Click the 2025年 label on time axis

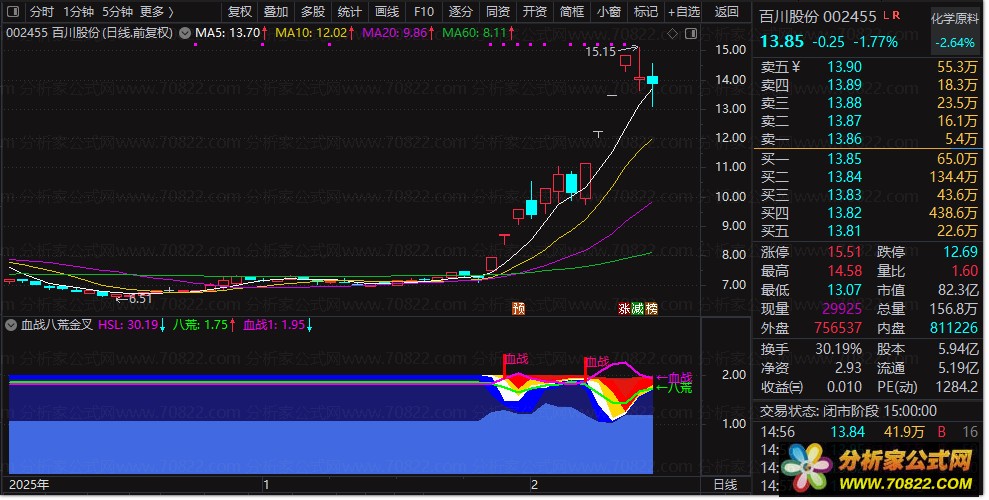pos(29,484)
